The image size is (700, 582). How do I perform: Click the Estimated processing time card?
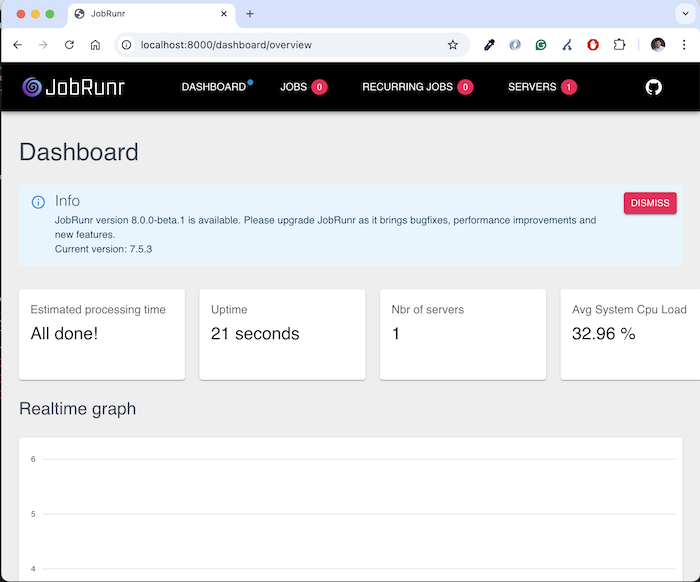pos(102,335)
